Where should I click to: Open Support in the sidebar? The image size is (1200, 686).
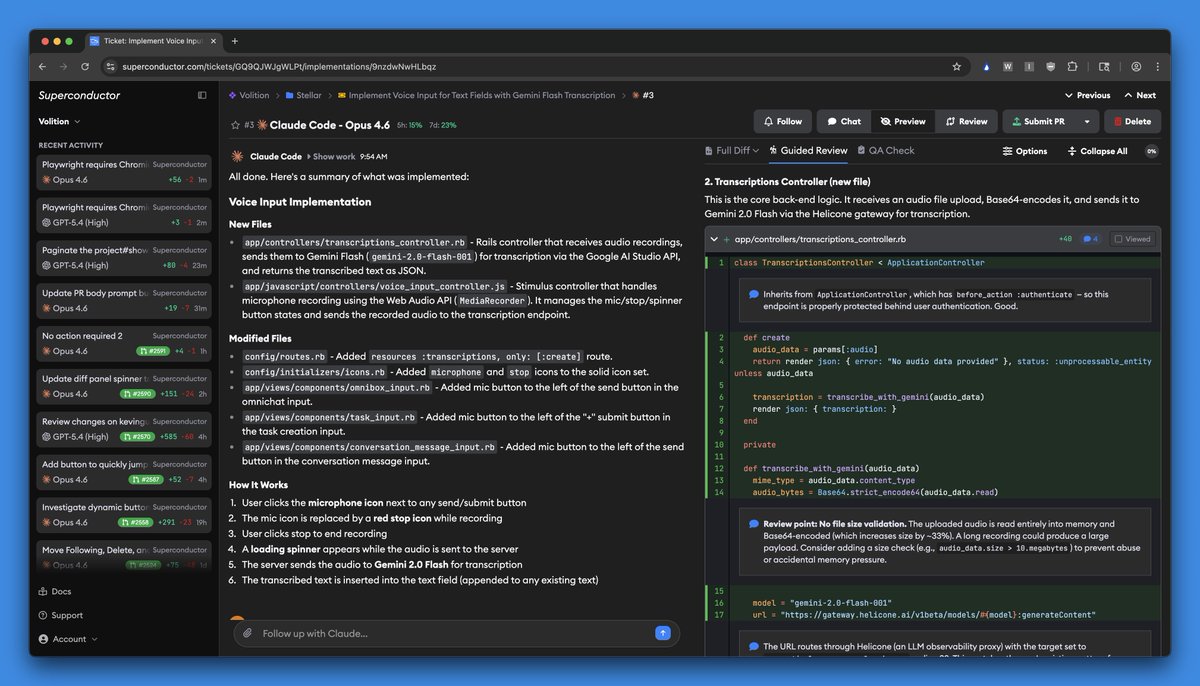[x=60, y=615]
